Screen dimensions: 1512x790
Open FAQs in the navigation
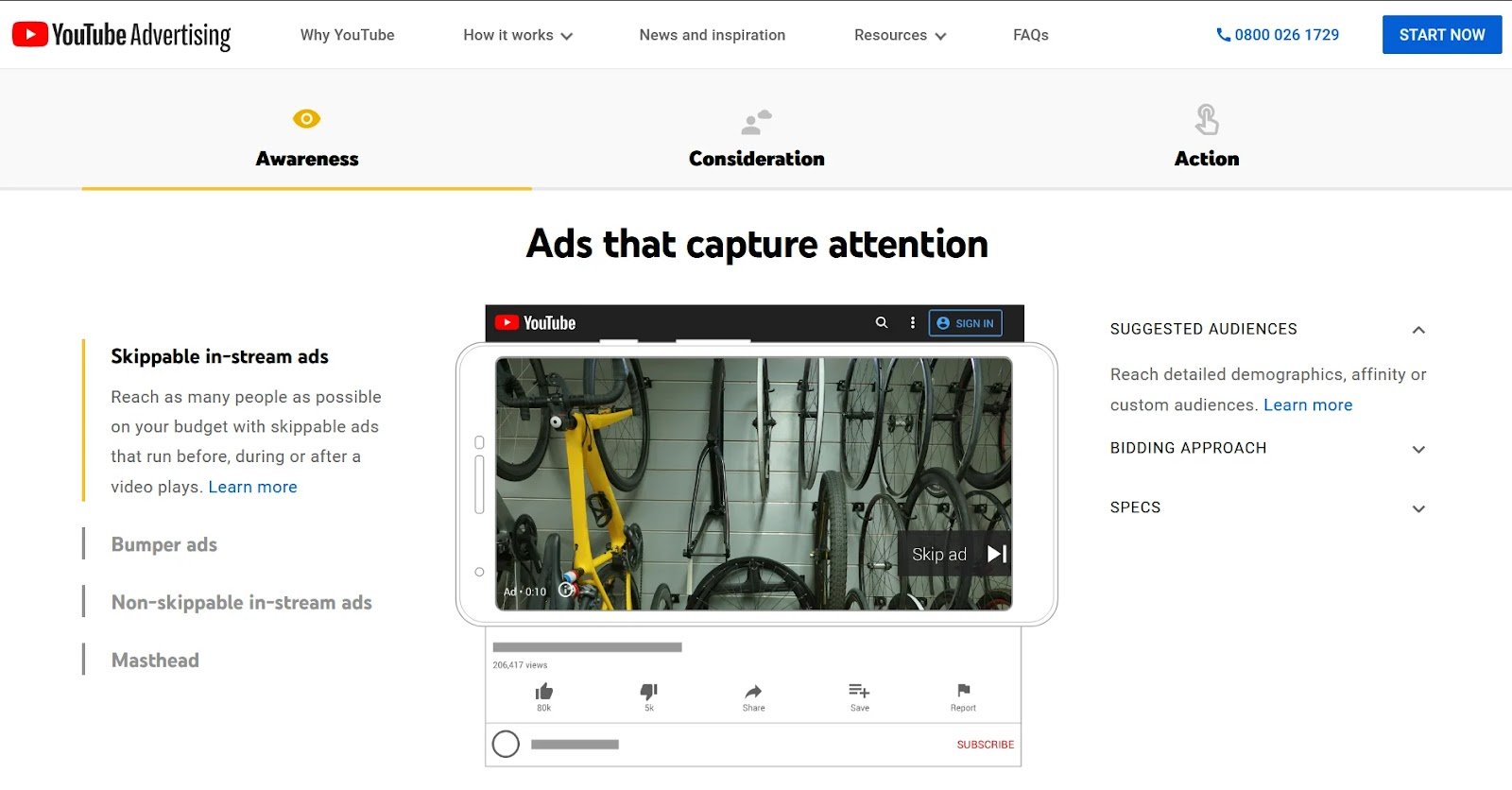coord(1031,35)
